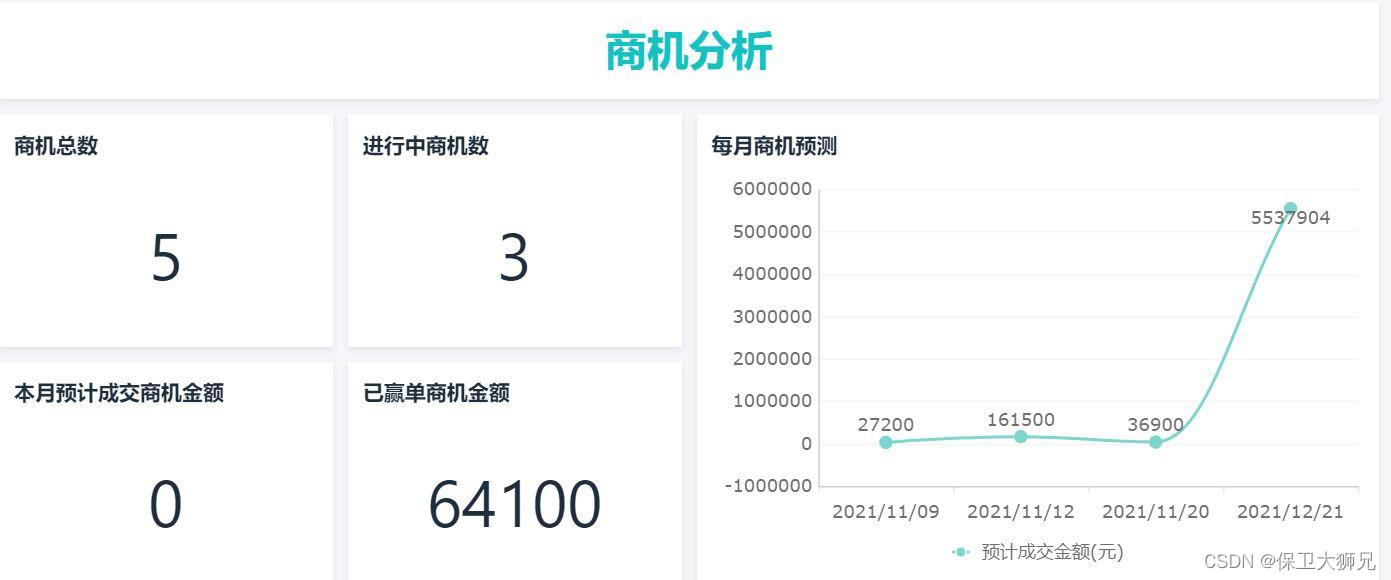Viewport: 1391px width, 580px height.
Task: Click the 4000000 y-axis label
Action: point(772,274)
